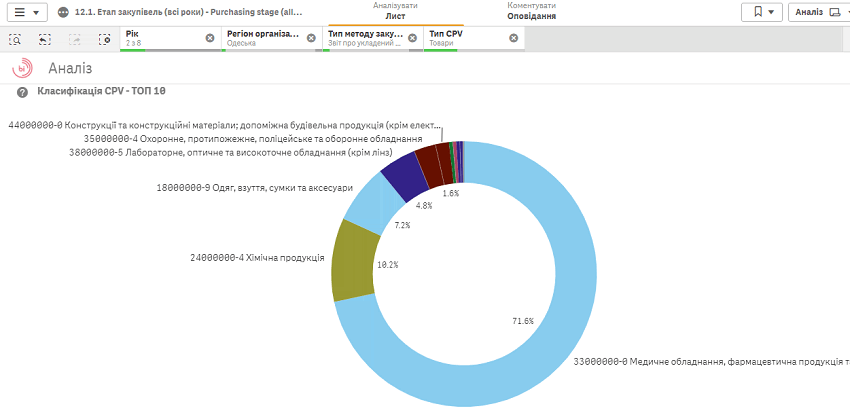Clear the Регіон організатора filter

pyautogui.click(x=311, y=38)
